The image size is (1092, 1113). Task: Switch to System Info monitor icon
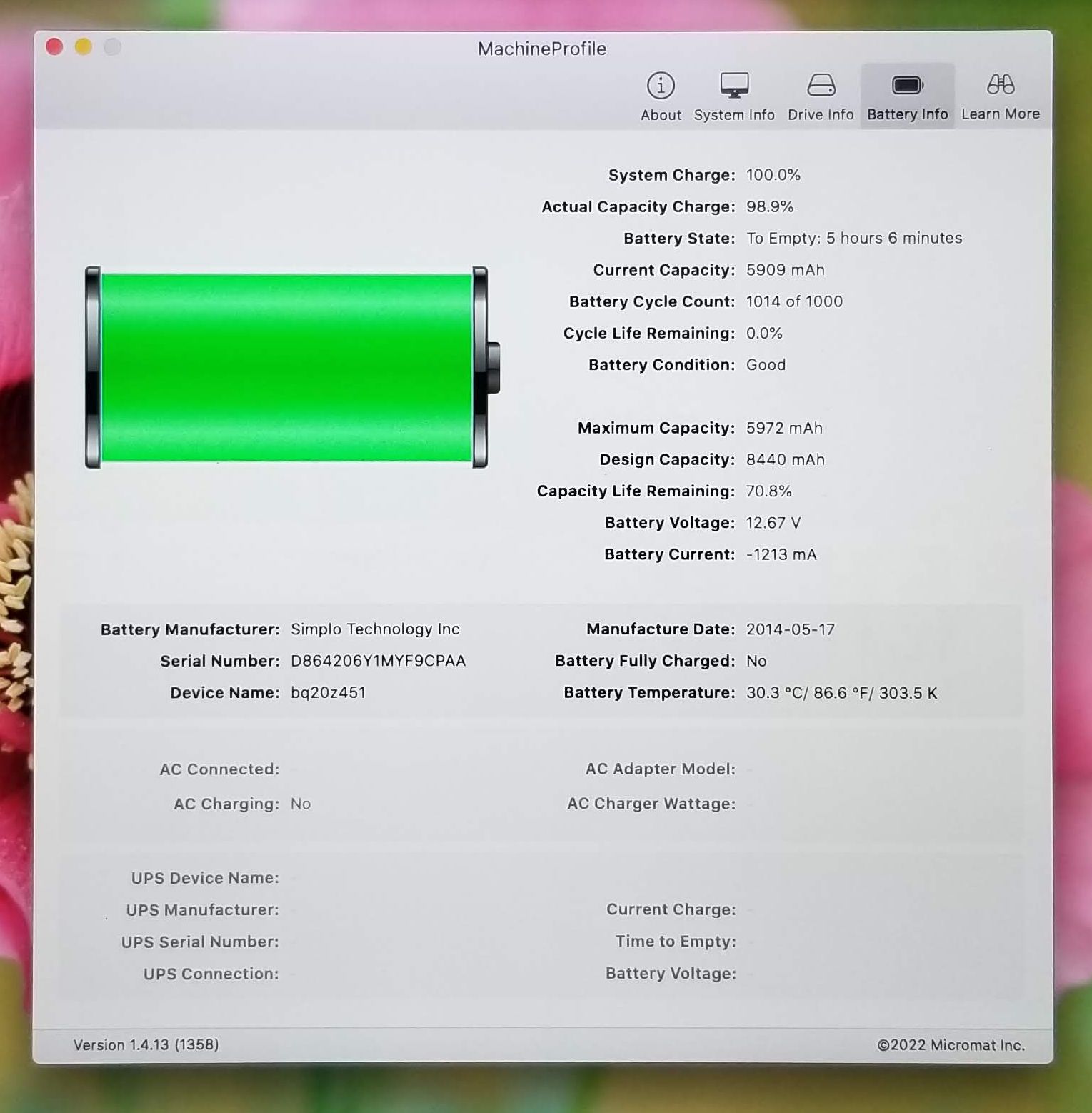(x=733, y=86)
